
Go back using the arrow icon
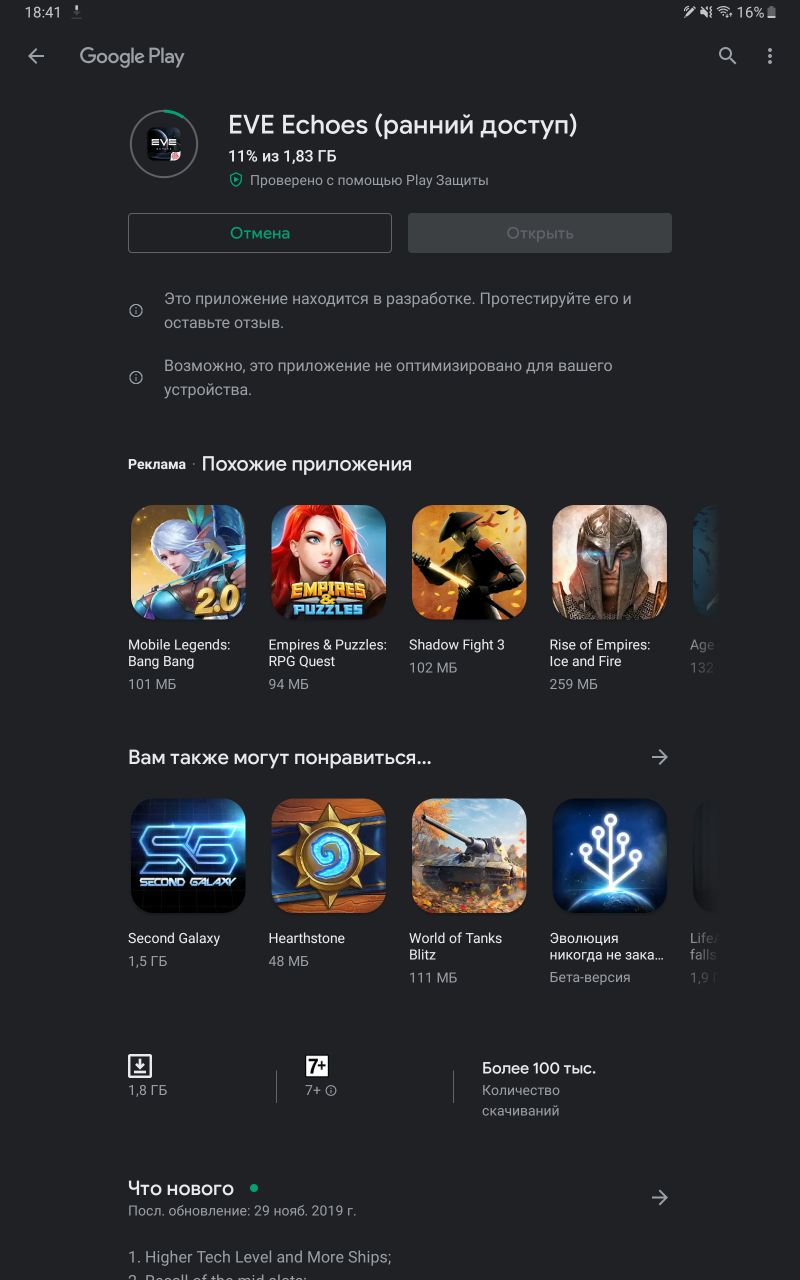36,56
